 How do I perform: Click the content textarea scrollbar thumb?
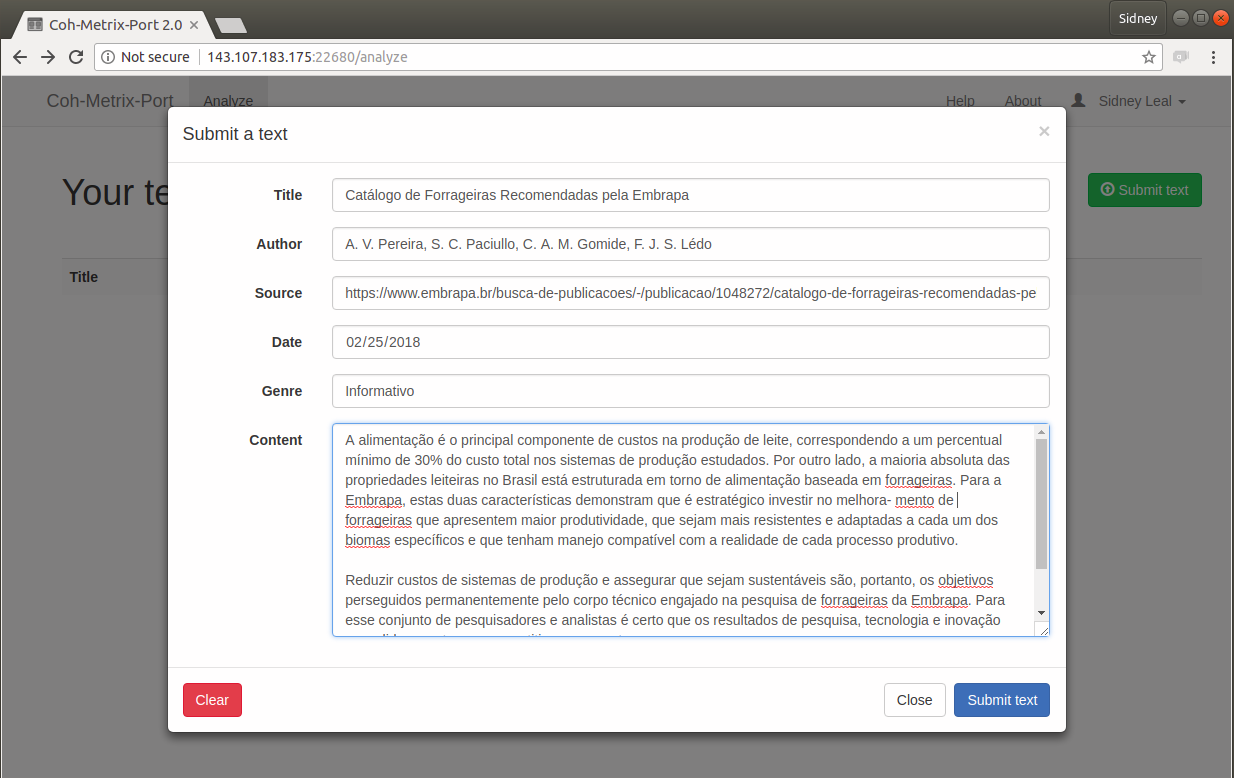[1041, 504]
